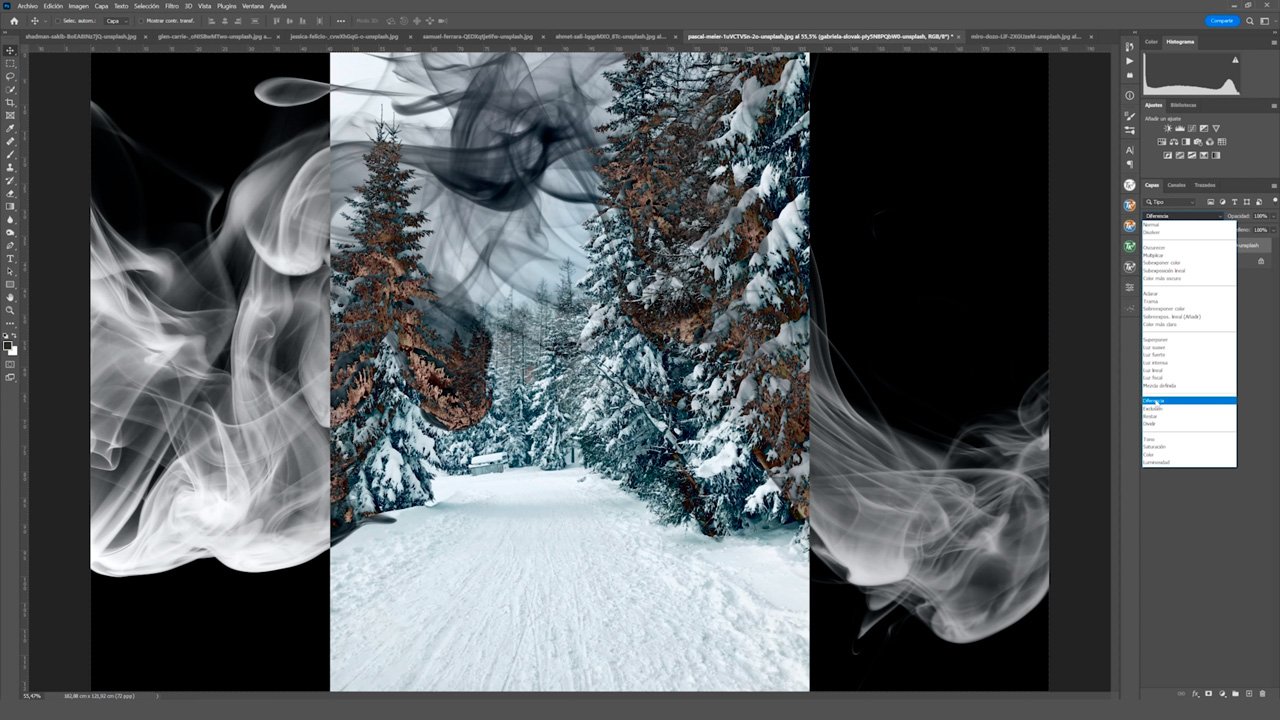Add a layer mask from the Capas panel
This screenshot has width=1280, height=720.
(1208, 693)
